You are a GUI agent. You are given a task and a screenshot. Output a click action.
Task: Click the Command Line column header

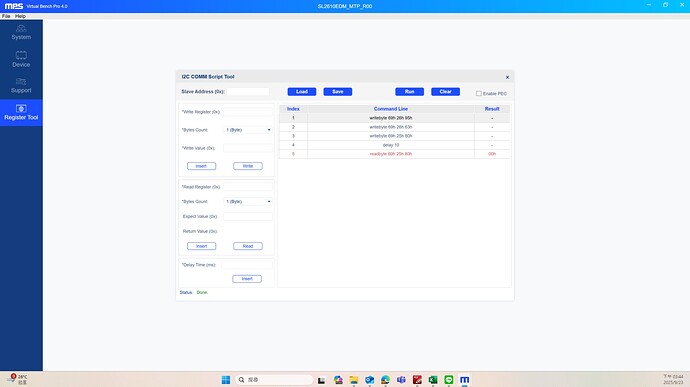click(x=391, y=109)
